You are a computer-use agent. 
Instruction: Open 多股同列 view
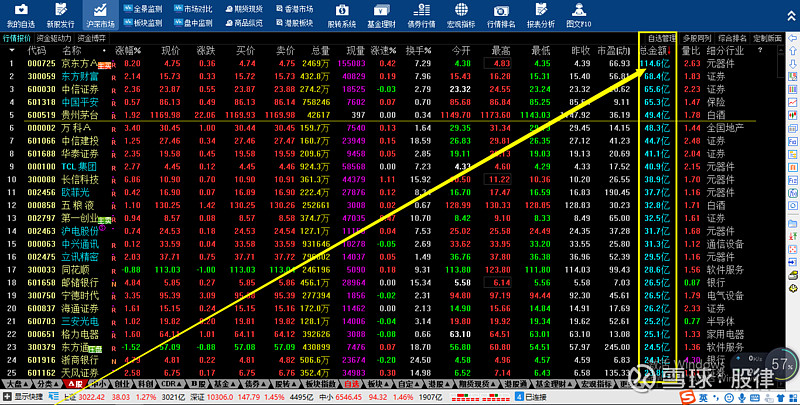click(697, 38)
